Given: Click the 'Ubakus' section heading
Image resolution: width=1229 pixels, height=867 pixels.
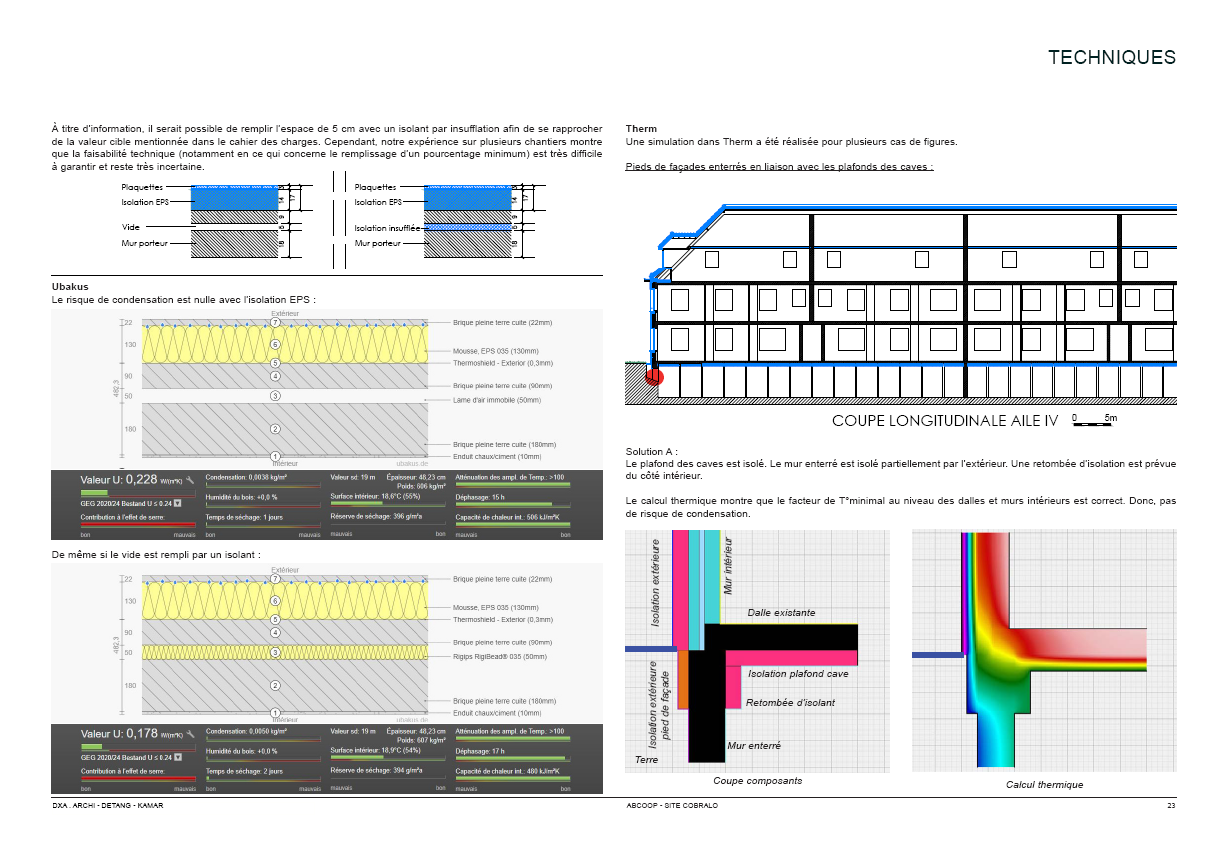Looking at the screenshot, I should (x=70, y=288).
